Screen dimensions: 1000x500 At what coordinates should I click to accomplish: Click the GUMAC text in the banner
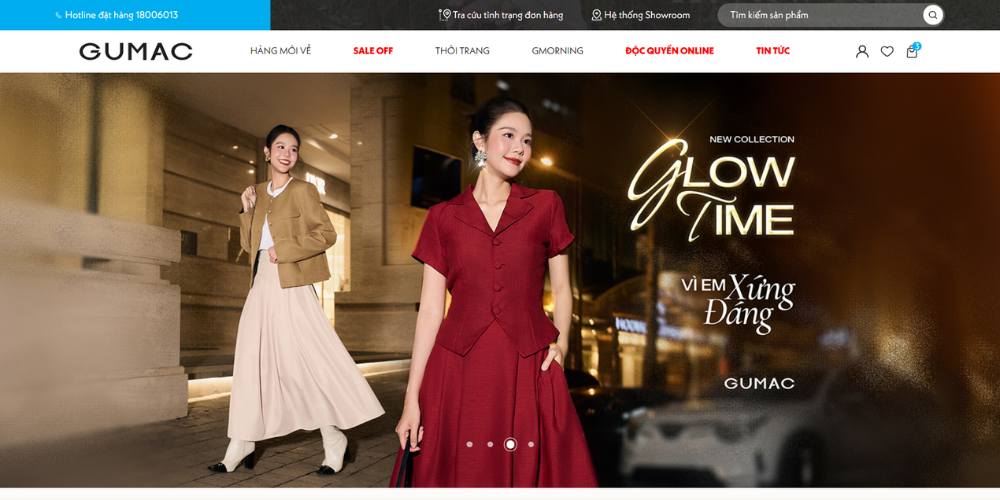tap(760, 384)
